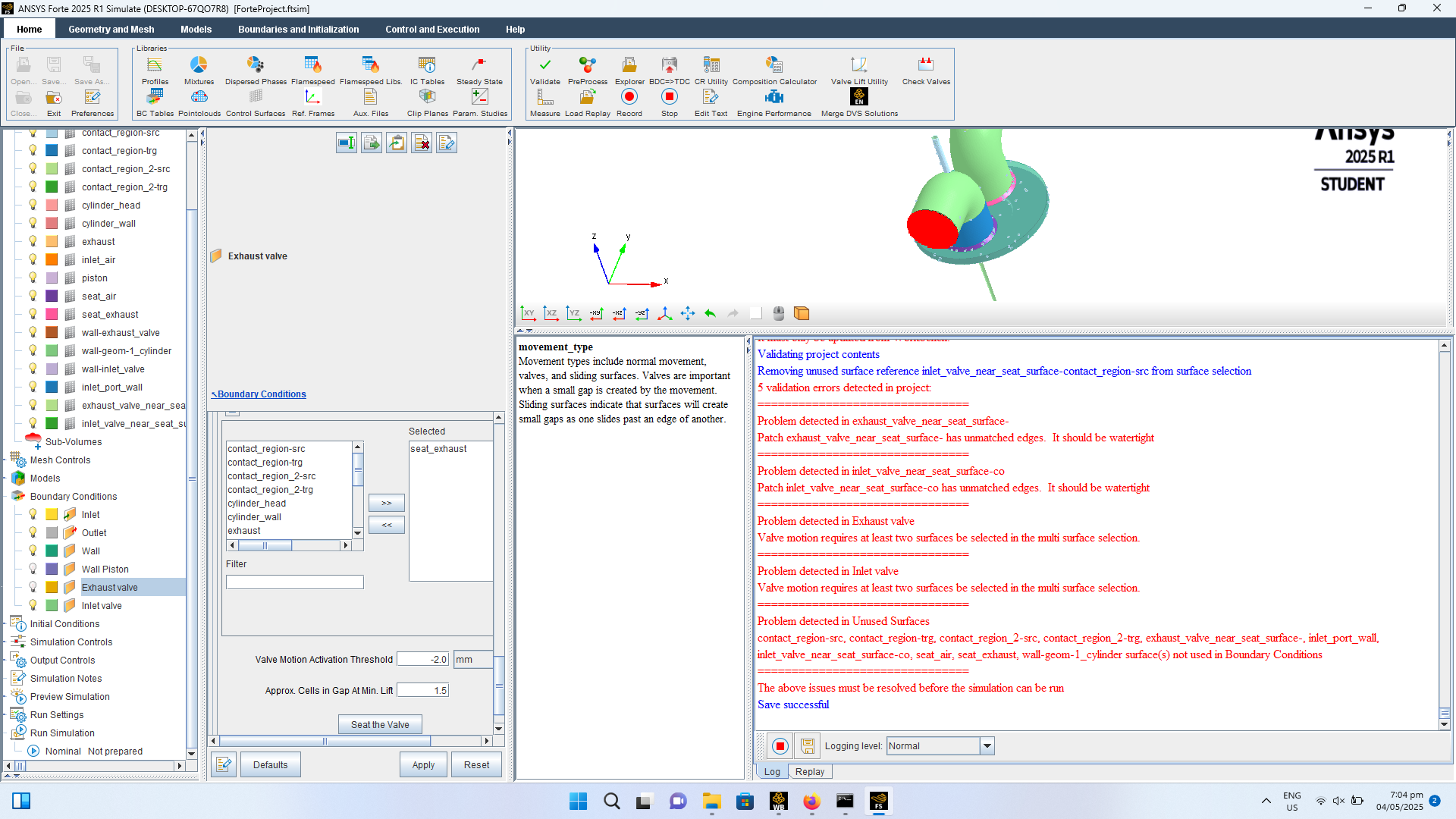Click the Reset button
The height and width of the screenshot is (819, 1456).
476,764
